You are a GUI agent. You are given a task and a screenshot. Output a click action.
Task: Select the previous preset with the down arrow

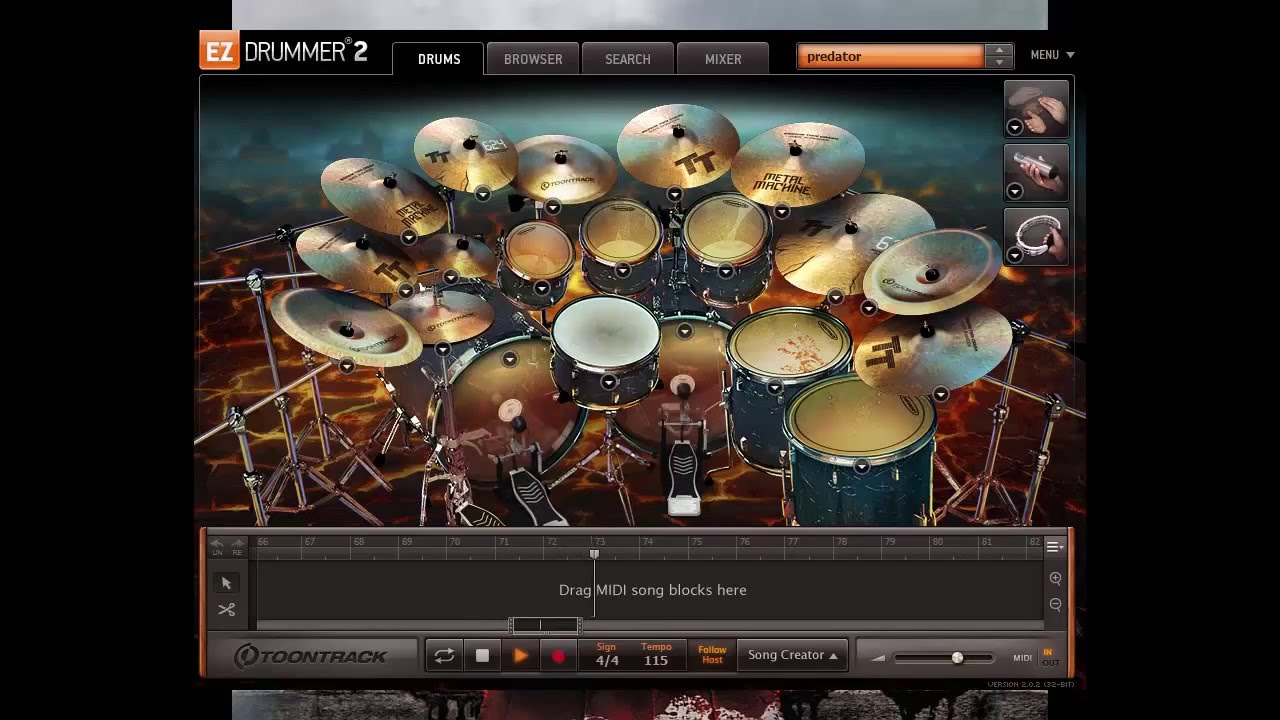998,62
